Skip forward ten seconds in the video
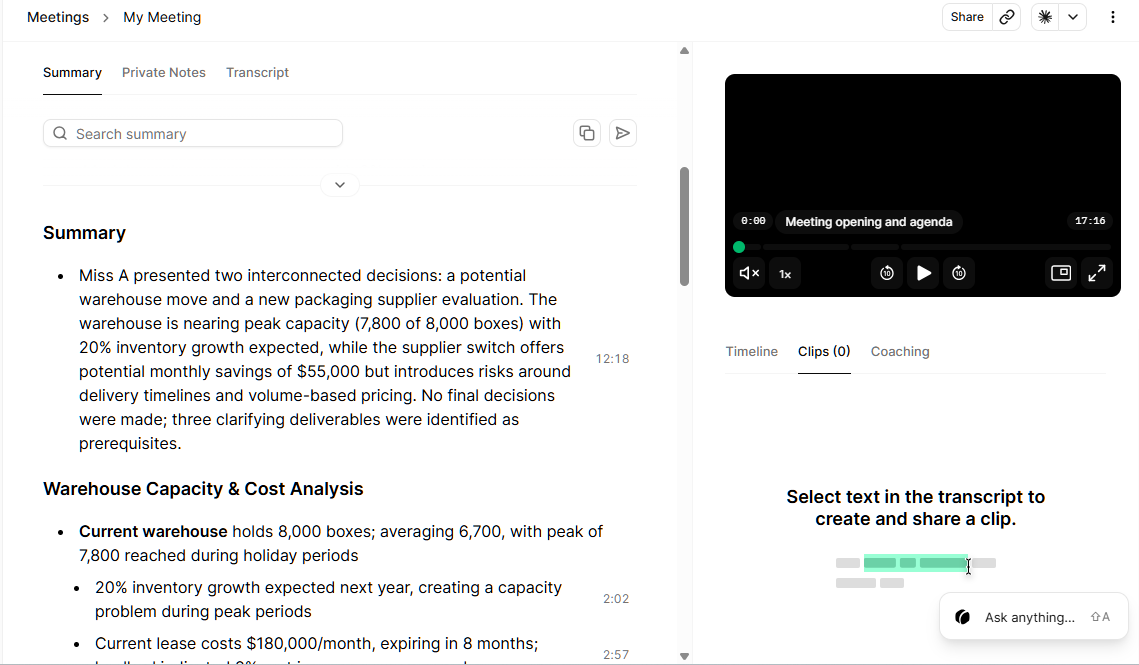Image resolution: width=1139 pixels, height=665 pixels. click(x=959, y=273)
